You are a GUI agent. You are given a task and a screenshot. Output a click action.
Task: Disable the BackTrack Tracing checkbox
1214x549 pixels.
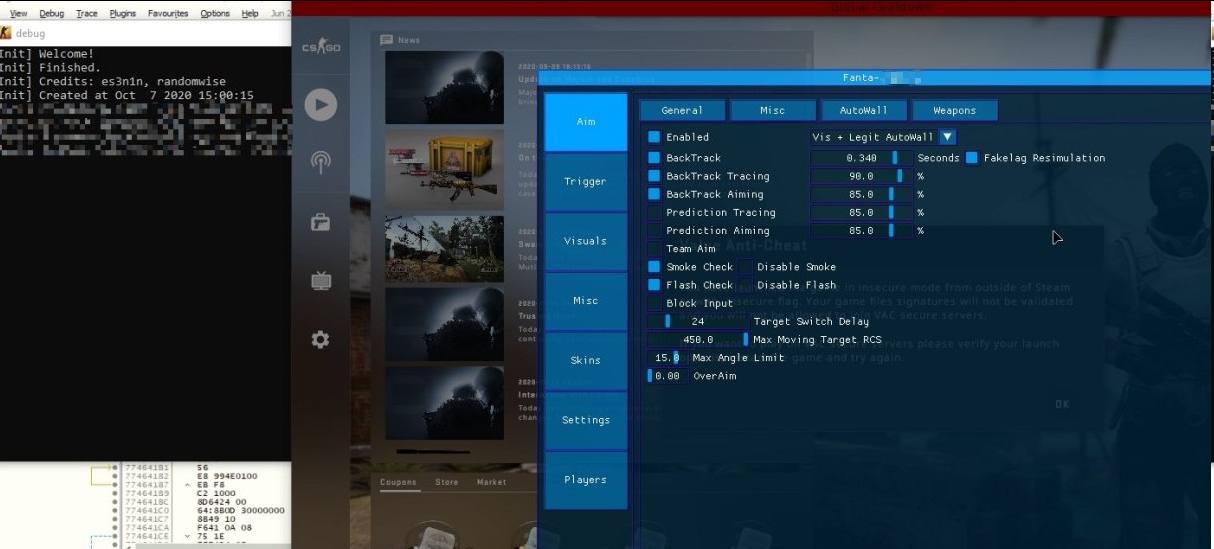pyautogui.click(x=654, y=176)
